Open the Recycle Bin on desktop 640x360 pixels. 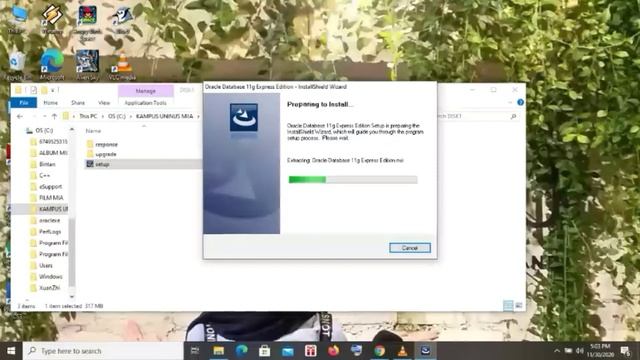tap(17, 65)
